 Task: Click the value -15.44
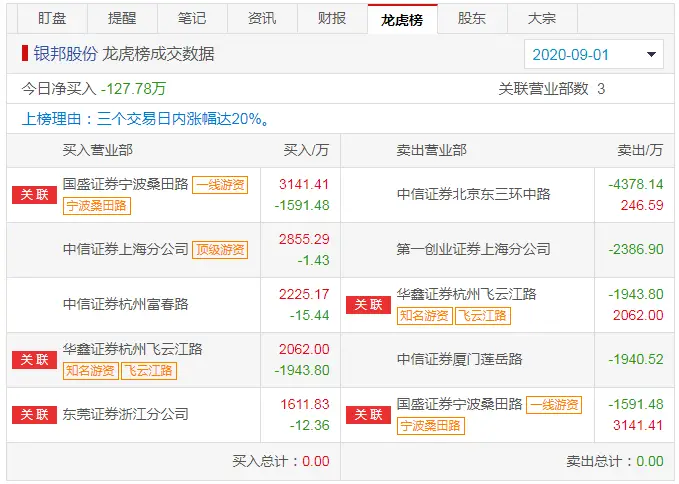point(310,315)
